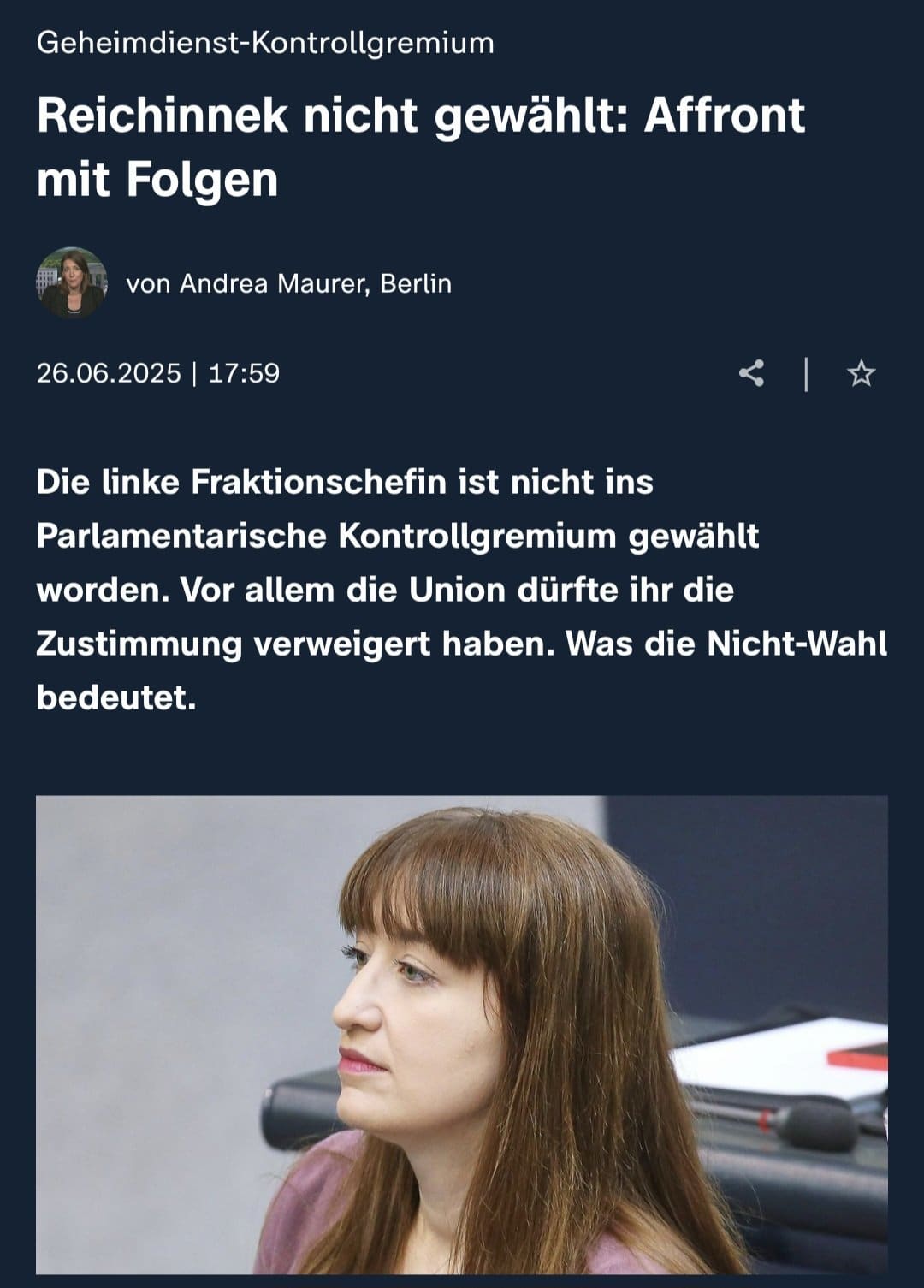Bookmark the article with the star icon
Screen dimensions: 924x1288
coord(861,373)
